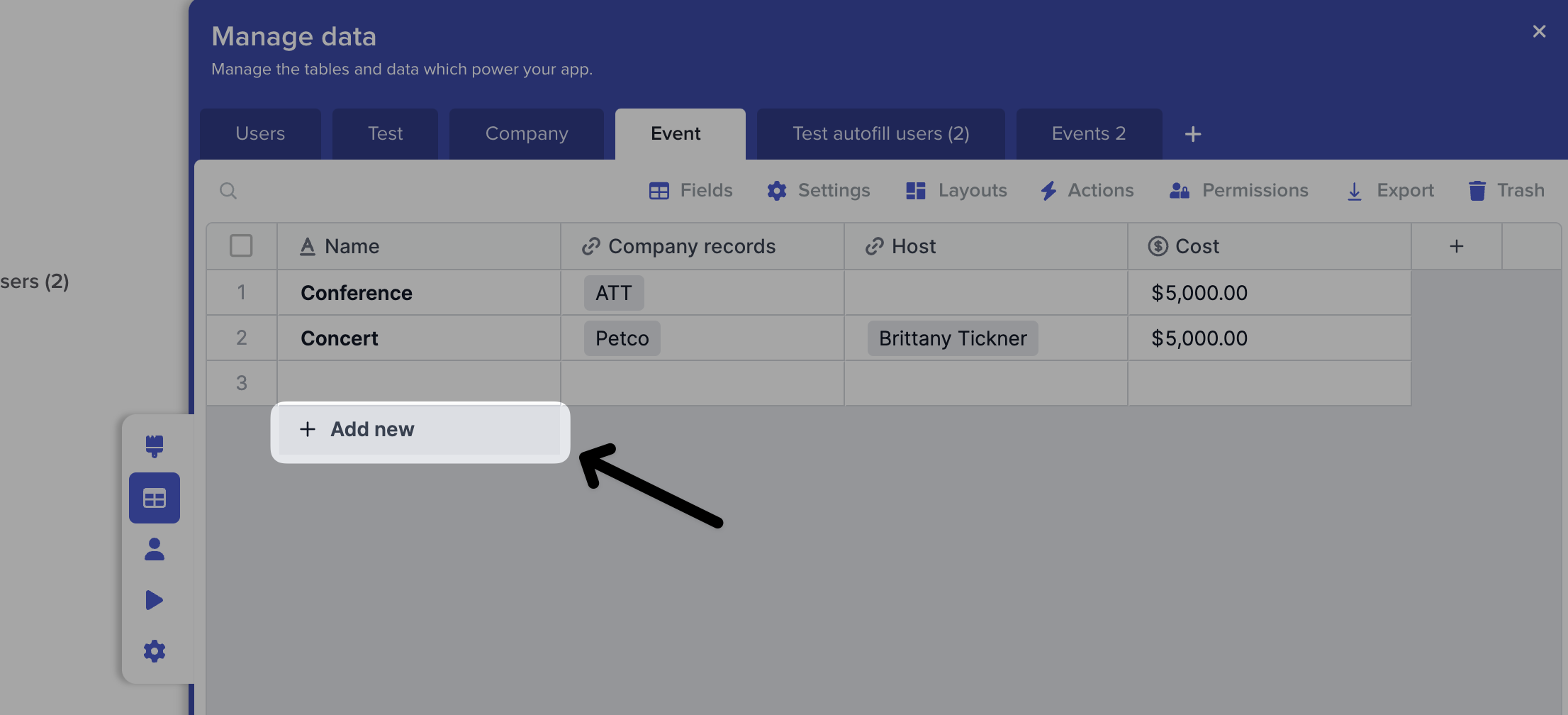The width and height of the screenshot is (1568, 715).
Task: Open the Layouts option
Action: [956, 191]
